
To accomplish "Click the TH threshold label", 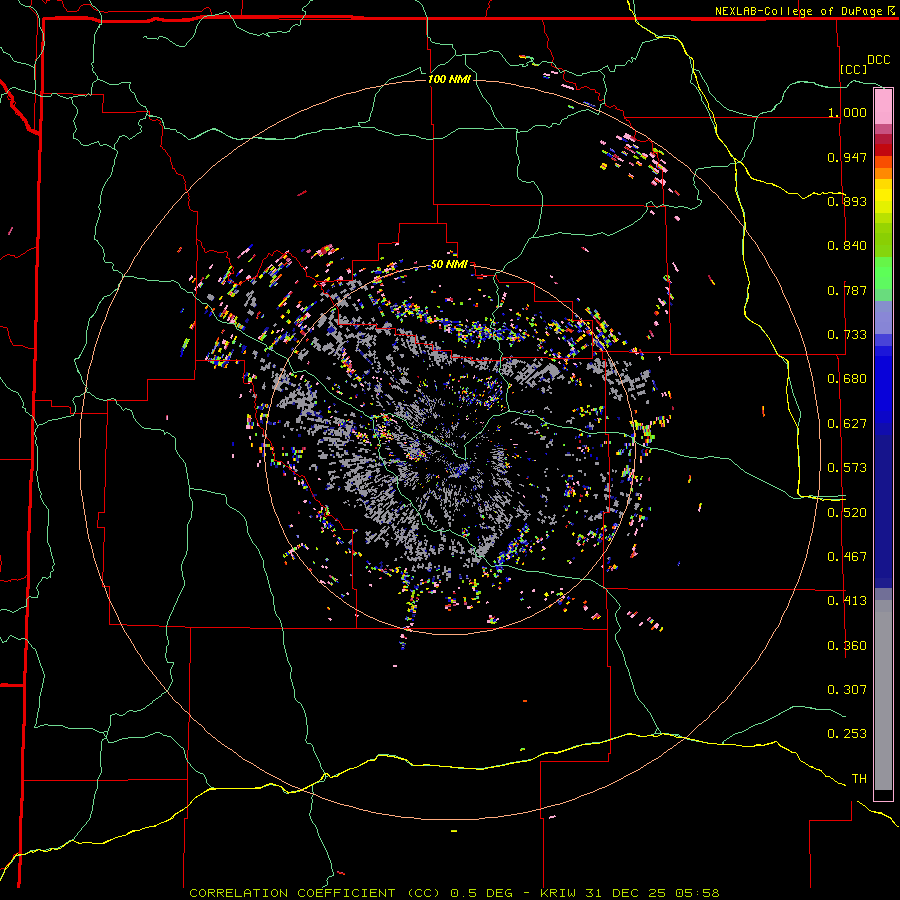I will pyautogui.click(x=859, y=779).
